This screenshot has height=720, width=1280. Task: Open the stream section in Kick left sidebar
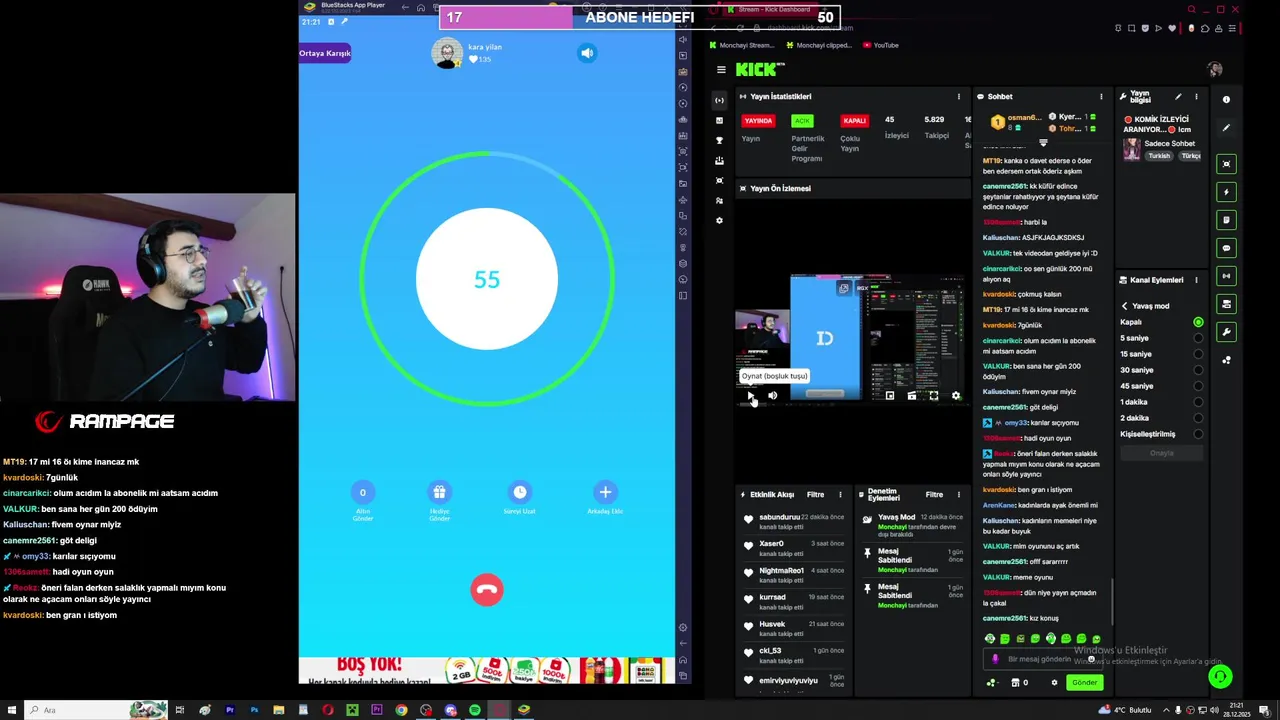click(719, 100)
